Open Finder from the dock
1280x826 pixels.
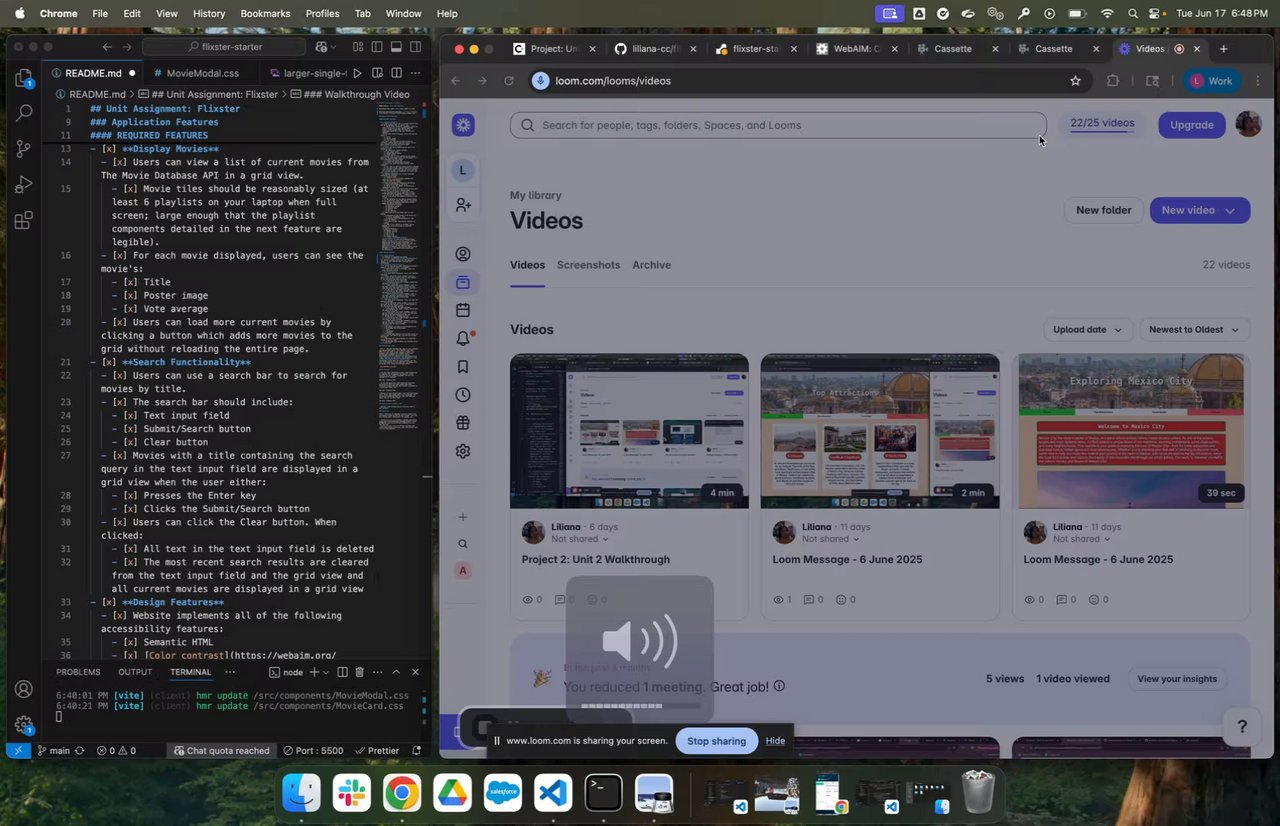pos(301,794)
